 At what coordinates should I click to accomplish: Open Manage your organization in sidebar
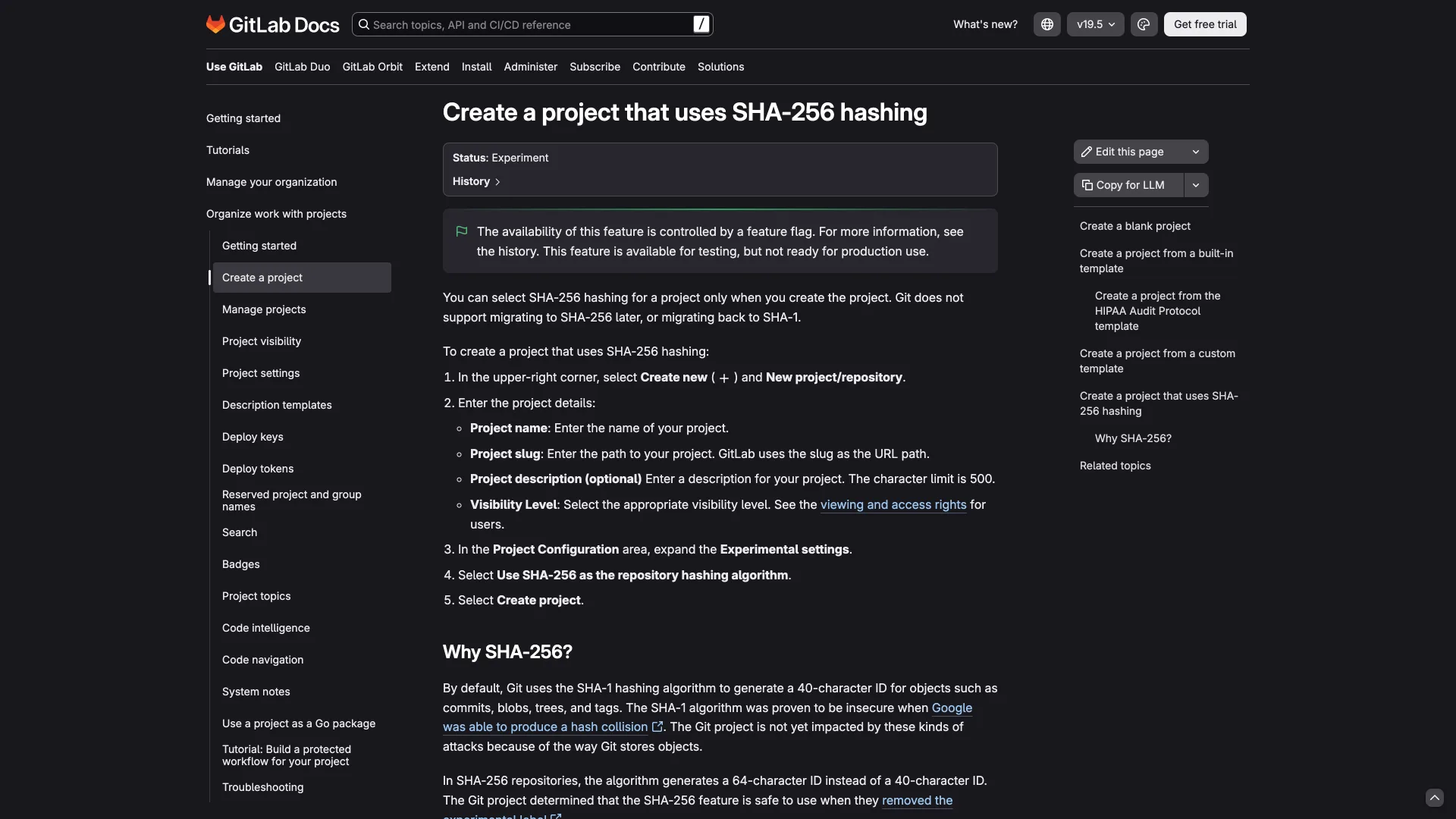[271, 182]
